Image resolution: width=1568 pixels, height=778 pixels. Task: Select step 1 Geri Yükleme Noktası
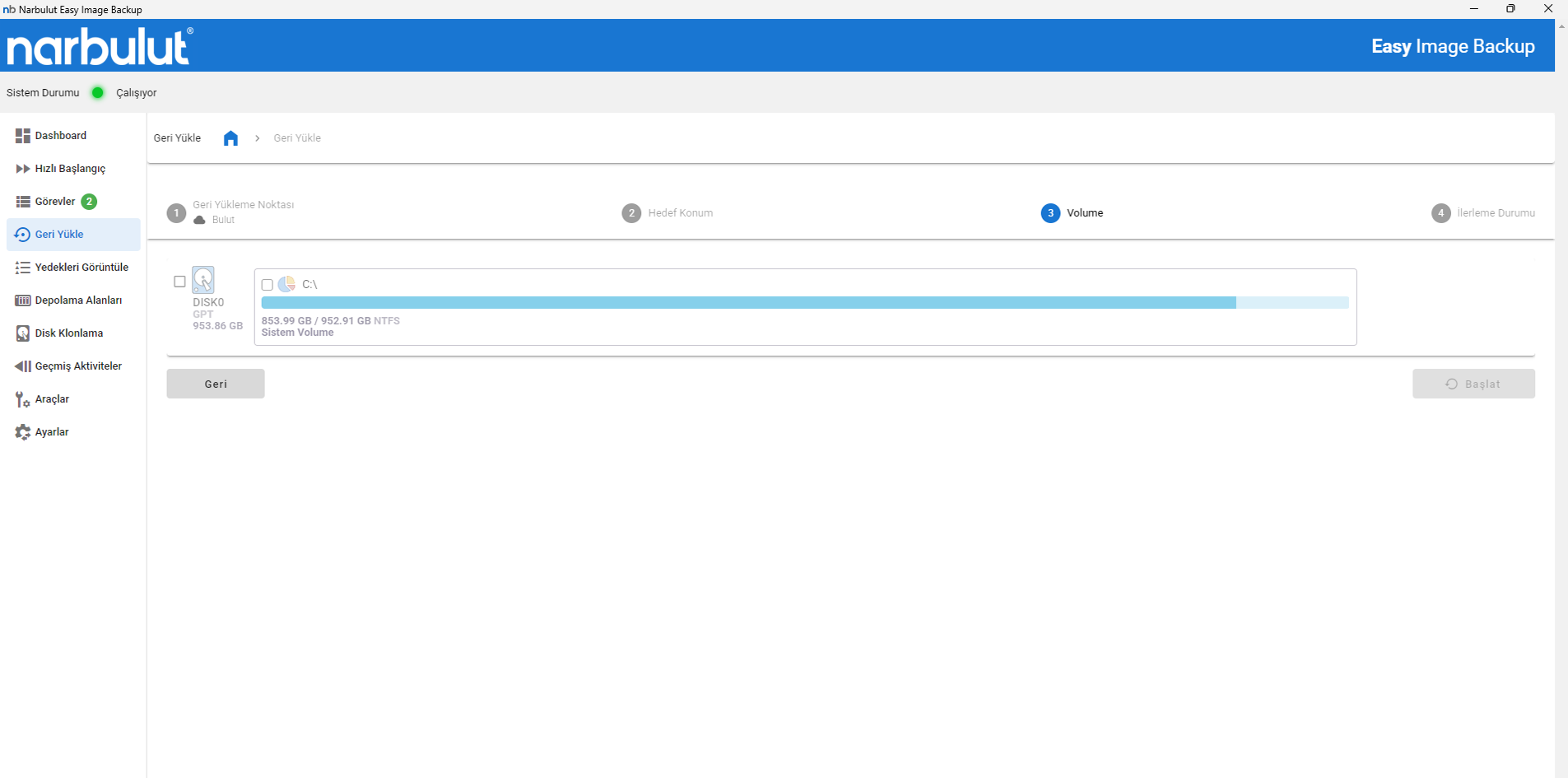[176, 213]
